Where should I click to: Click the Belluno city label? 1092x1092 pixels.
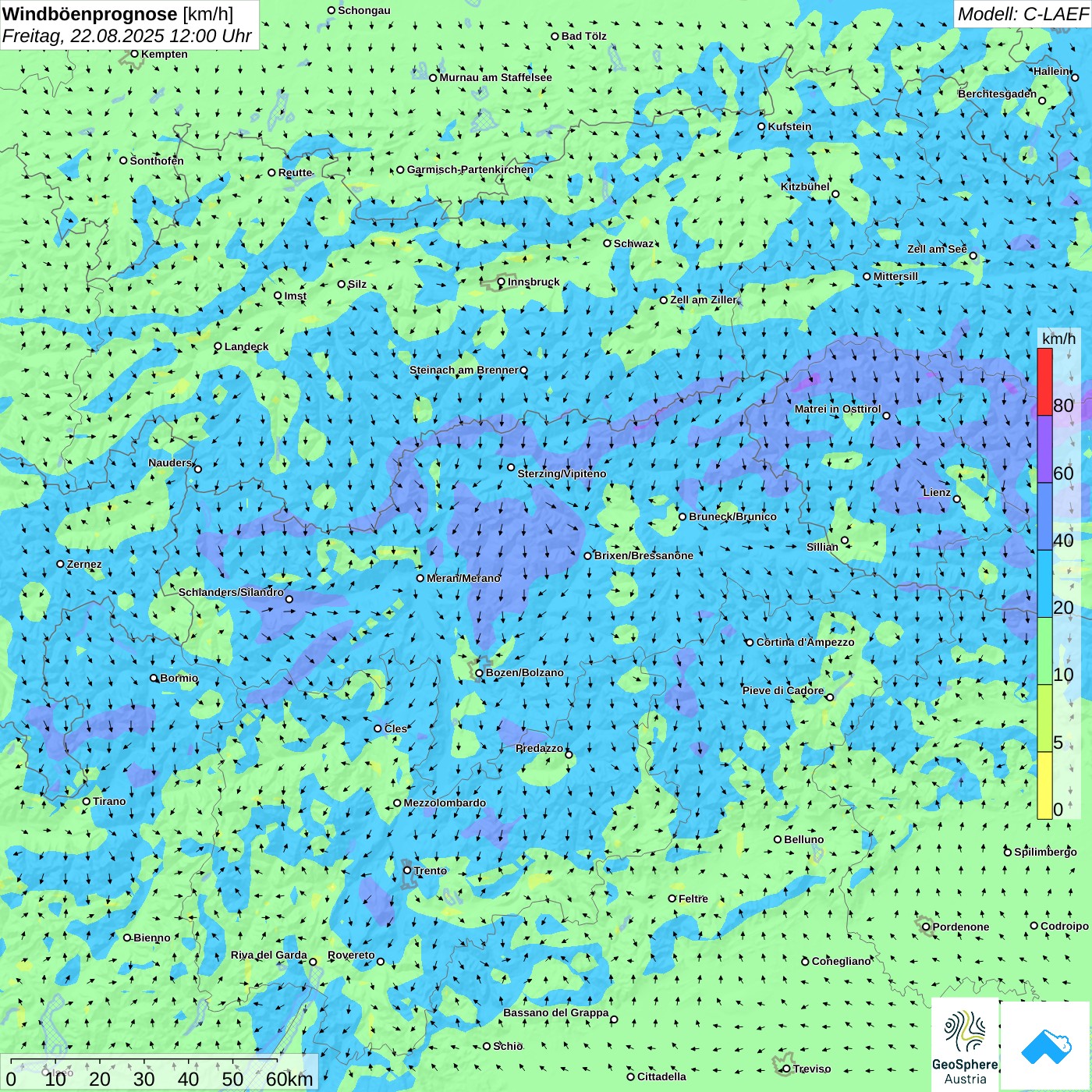coord(803,839)
